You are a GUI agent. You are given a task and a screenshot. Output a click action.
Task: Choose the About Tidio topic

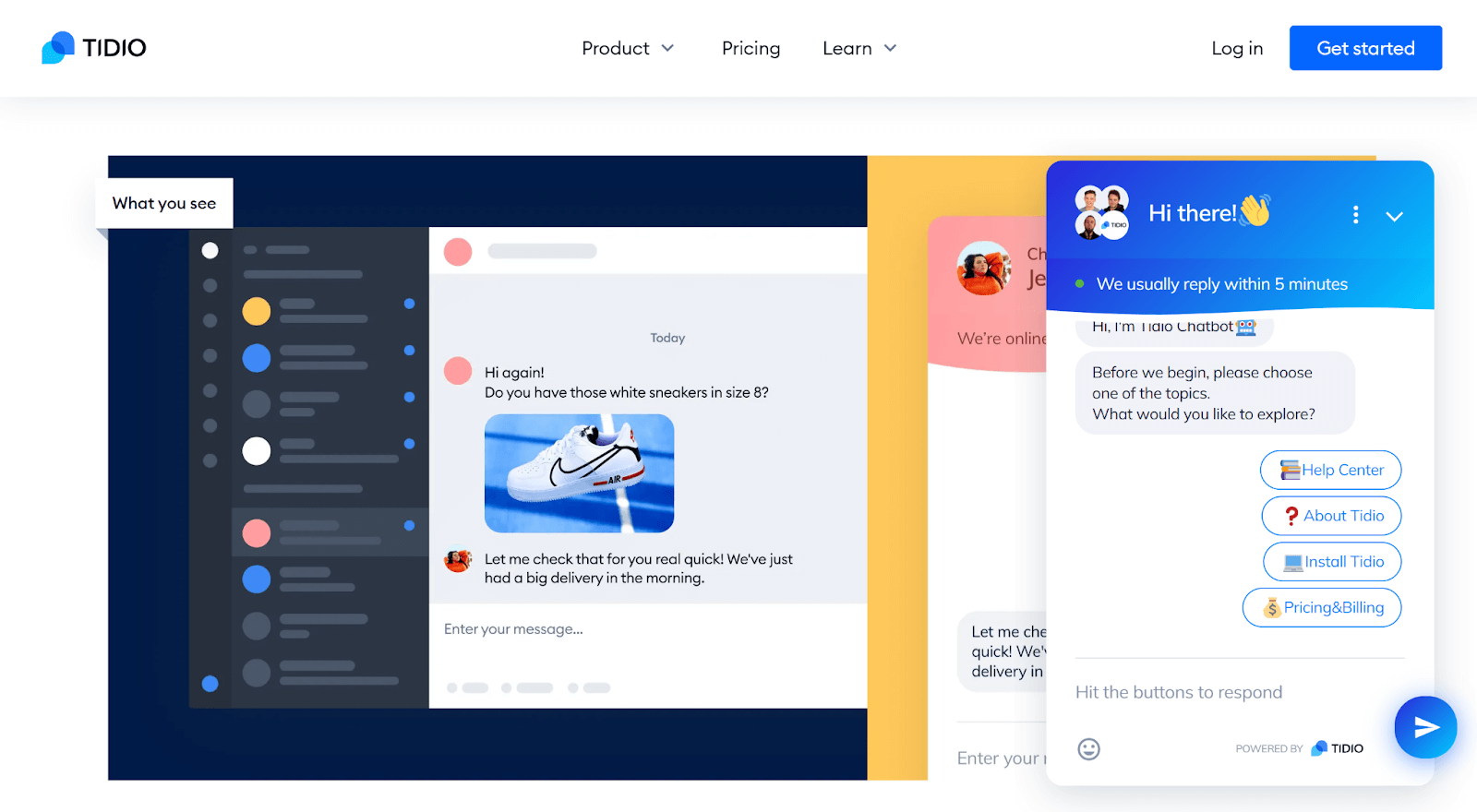pos(1331,516)
